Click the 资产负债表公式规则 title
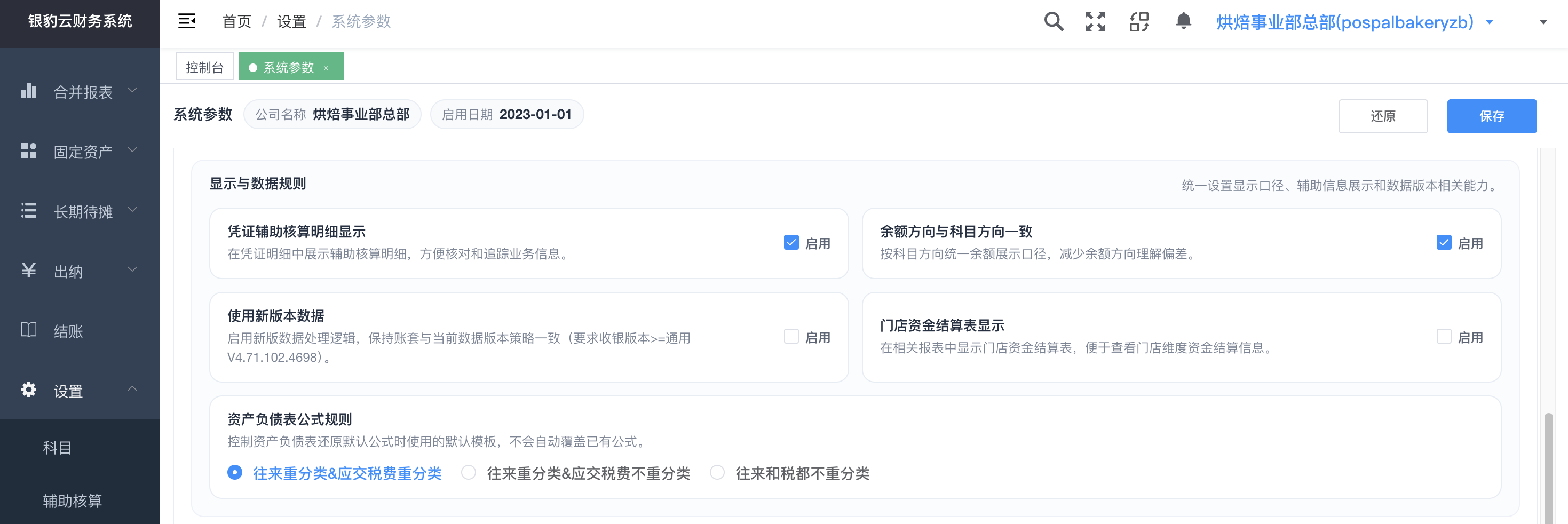This screenshot has width=1568, height=524. 290,419
